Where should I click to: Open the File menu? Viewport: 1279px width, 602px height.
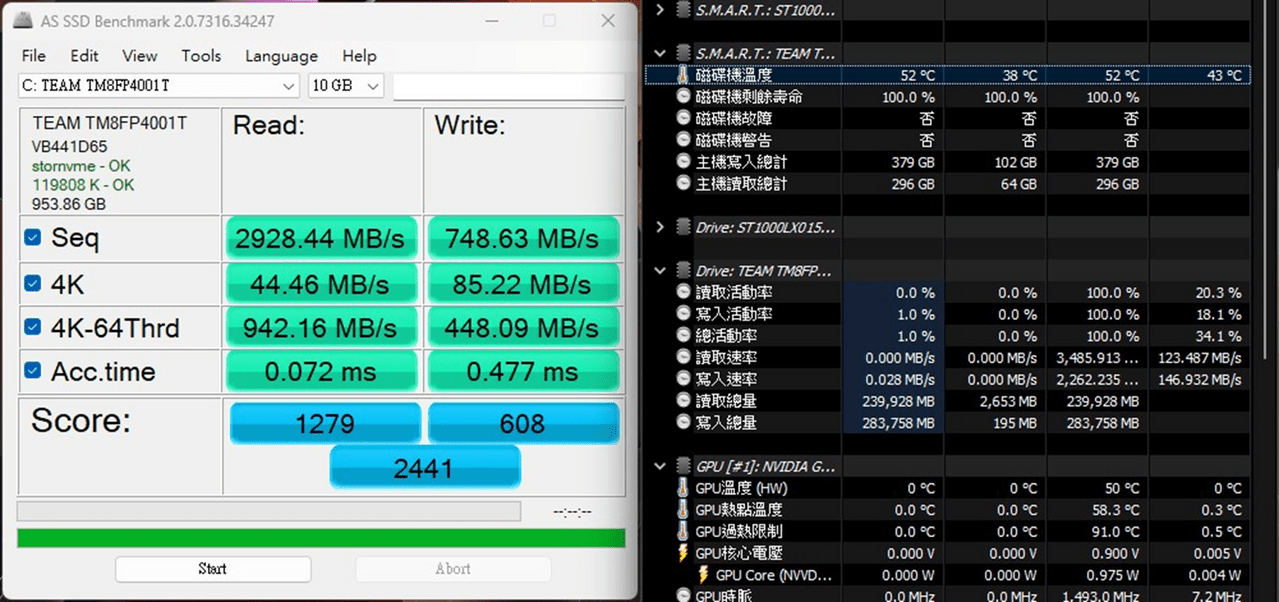coord(33,55)
